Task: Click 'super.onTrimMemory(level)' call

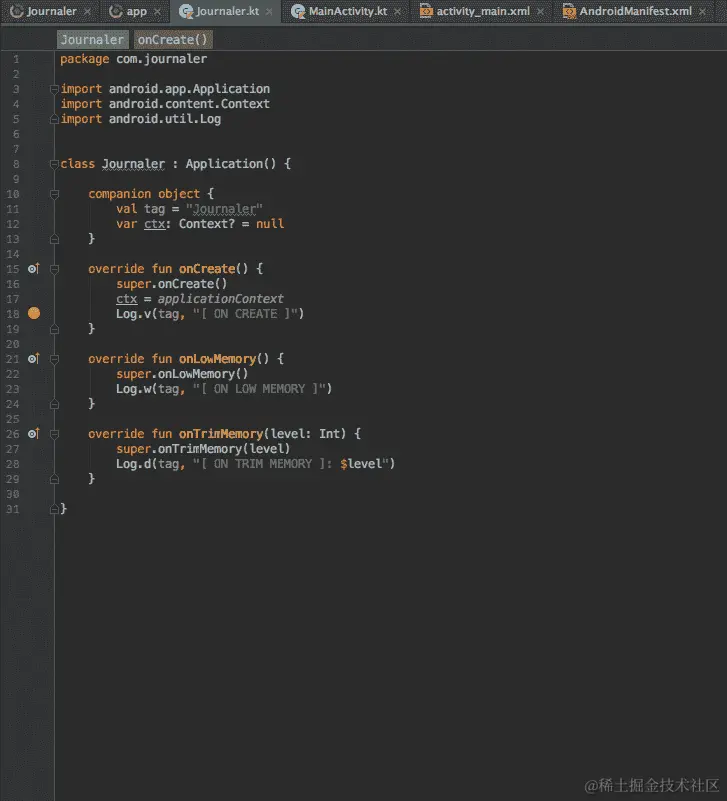Action: [x=203, y=449]
